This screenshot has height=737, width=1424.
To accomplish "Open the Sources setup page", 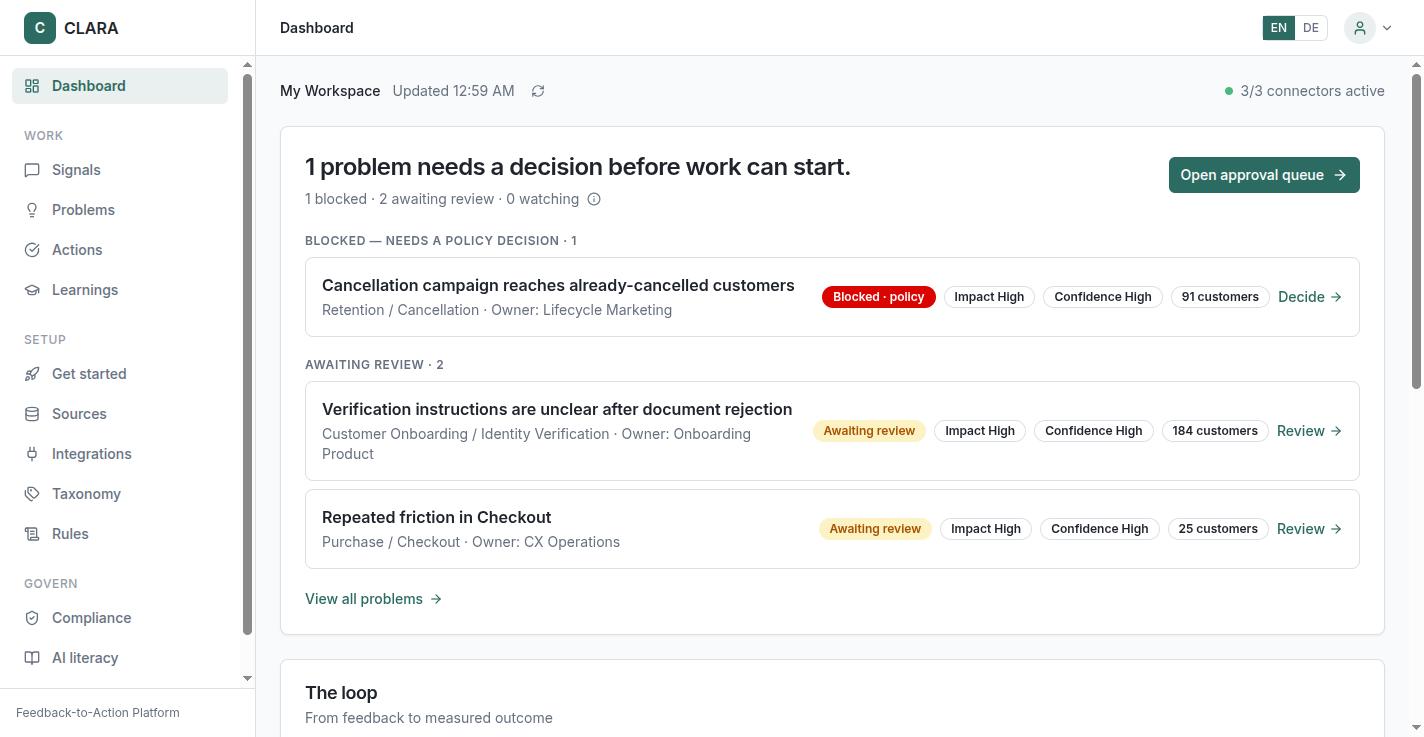I will [120, 414].
